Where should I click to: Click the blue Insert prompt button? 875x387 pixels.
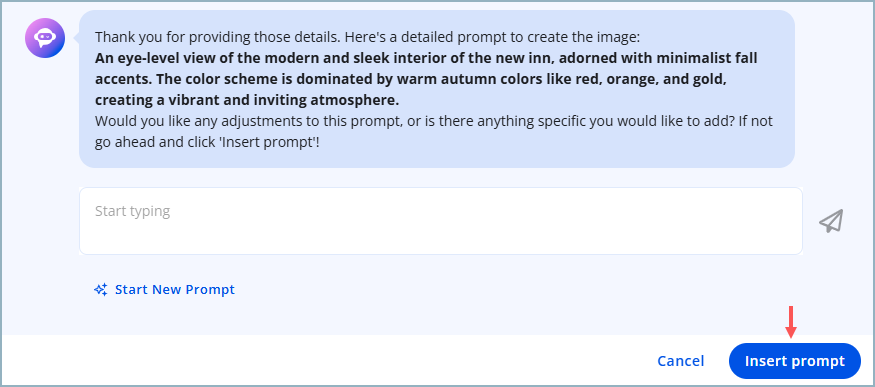tap(795, 361)
